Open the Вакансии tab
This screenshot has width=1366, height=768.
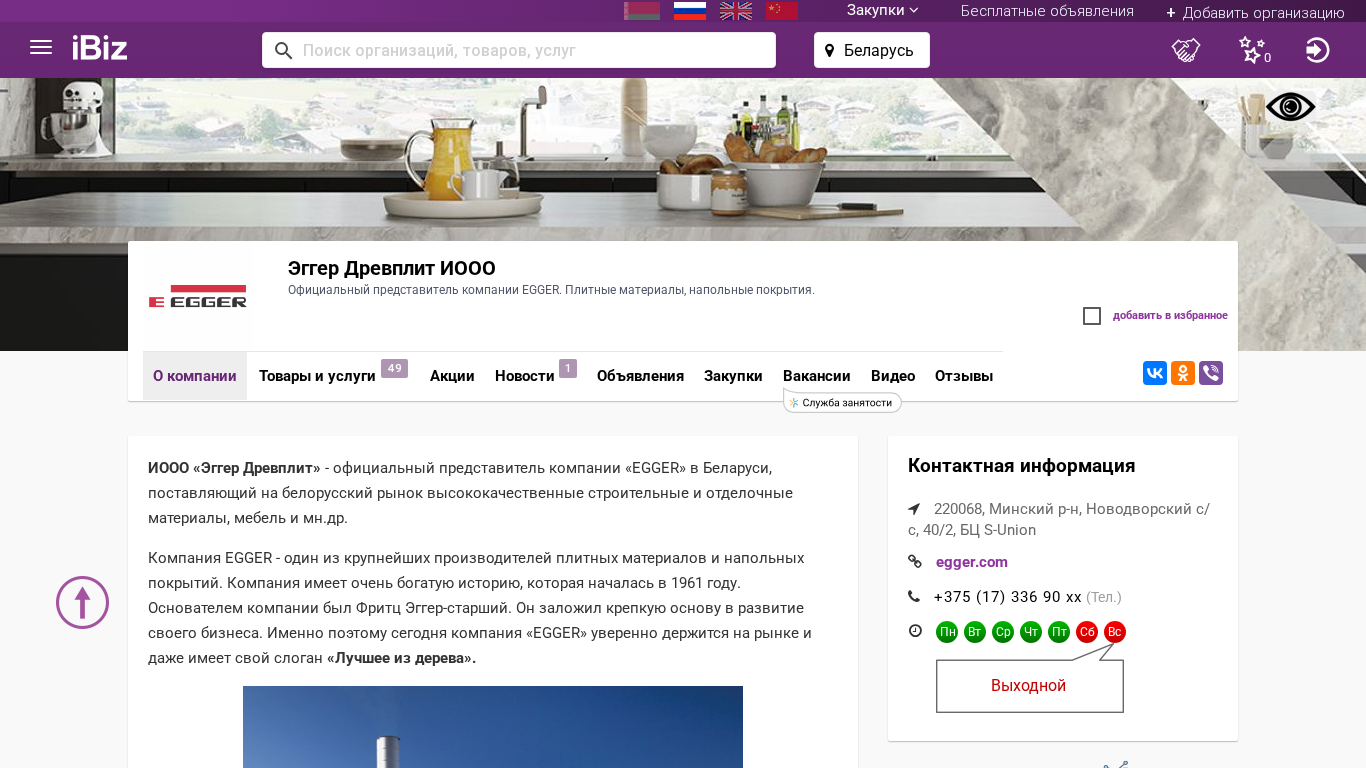[817, 376]
